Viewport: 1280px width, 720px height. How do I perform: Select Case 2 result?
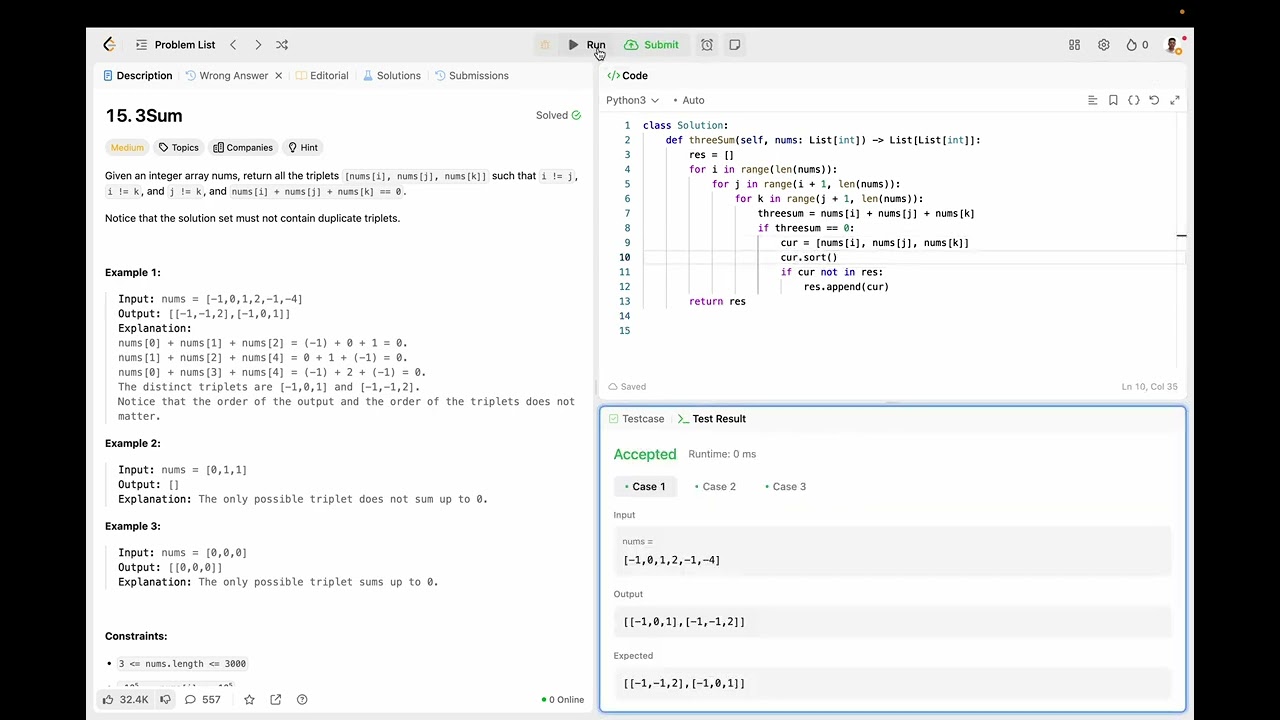coord(715,486)
